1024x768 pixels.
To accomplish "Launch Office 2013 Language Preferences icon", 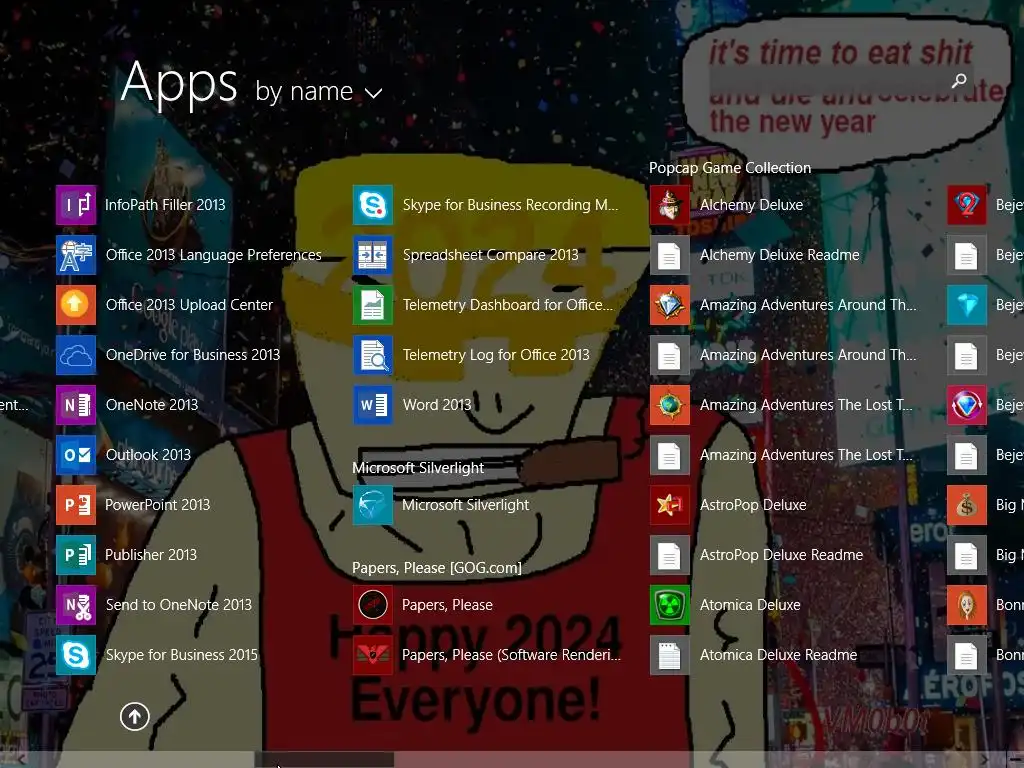I will [x=76, y=255].
